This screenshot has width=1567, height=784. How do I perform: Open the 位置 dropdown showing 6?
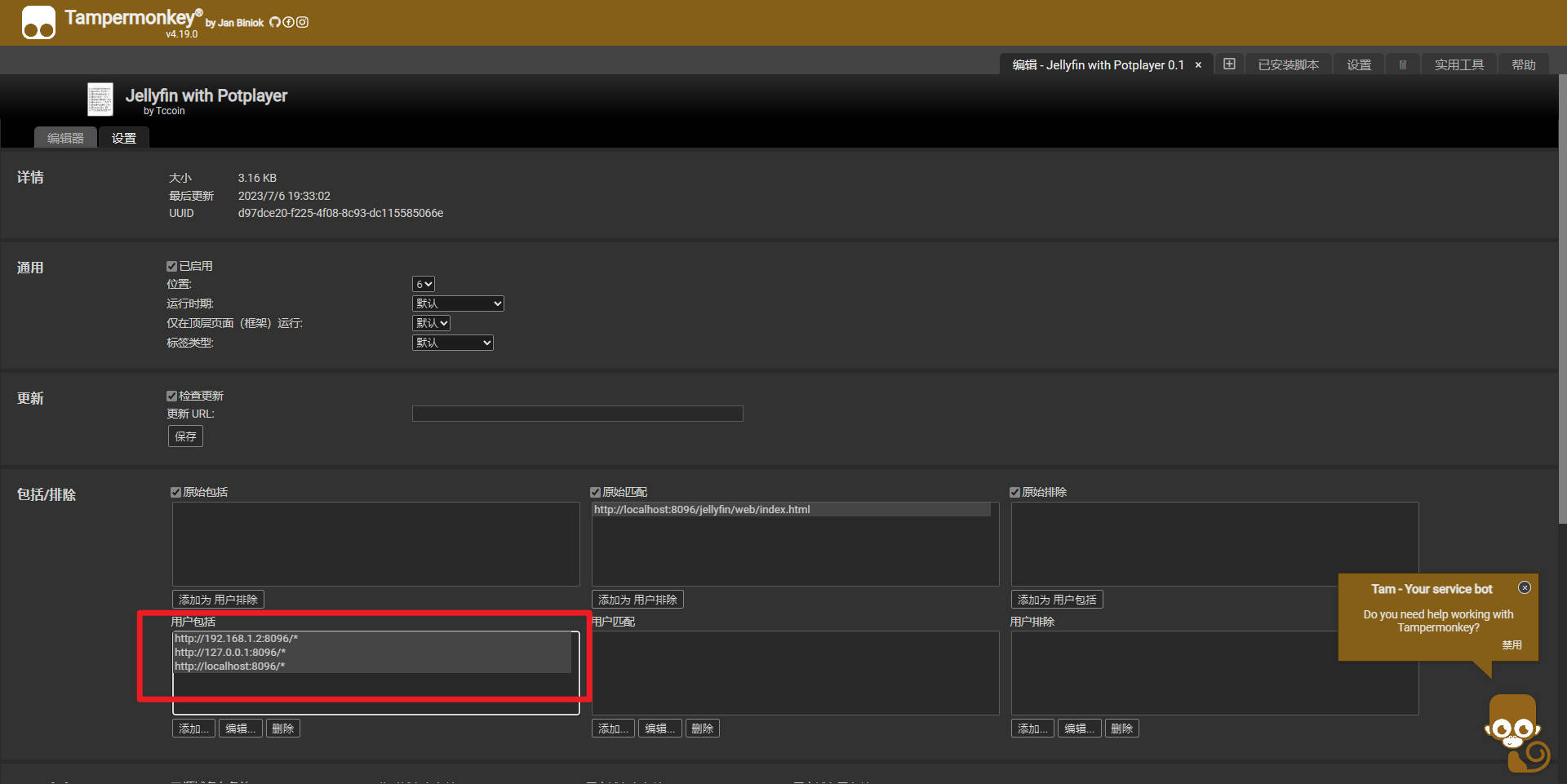click(424, 284)
